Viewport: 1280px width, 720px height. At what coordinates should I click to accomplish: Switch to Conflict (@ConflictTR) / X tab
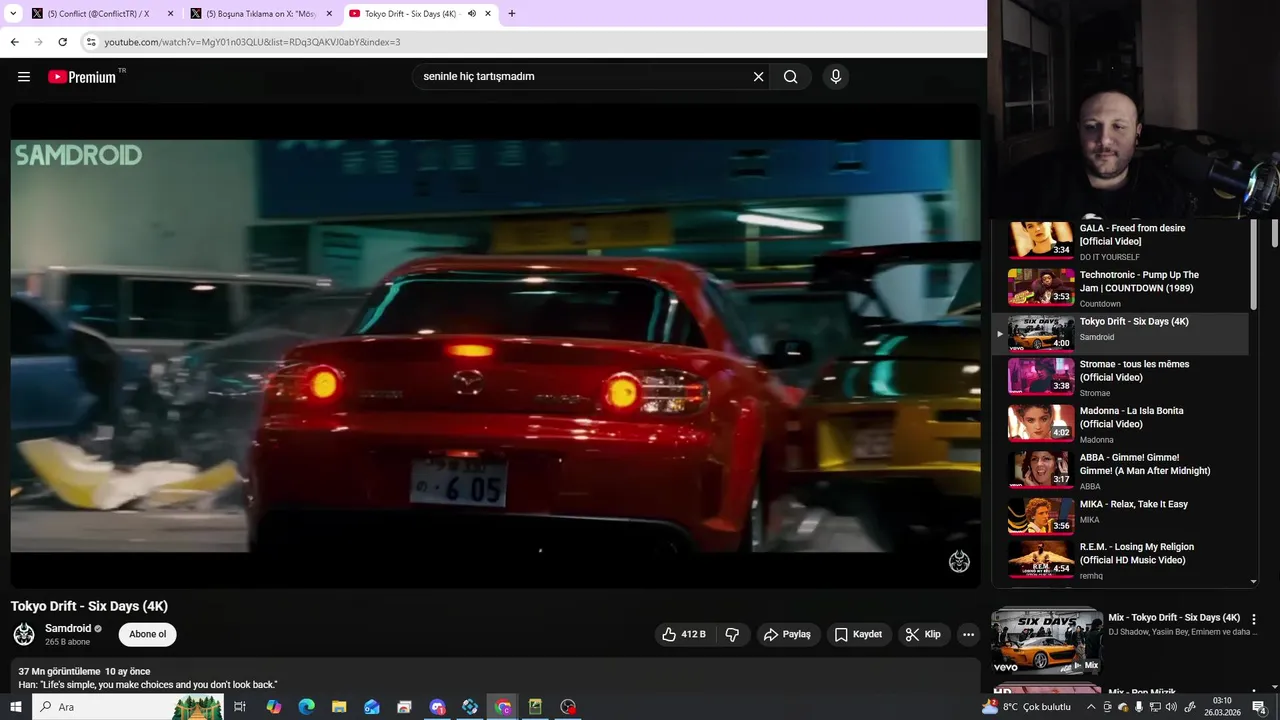101,14
